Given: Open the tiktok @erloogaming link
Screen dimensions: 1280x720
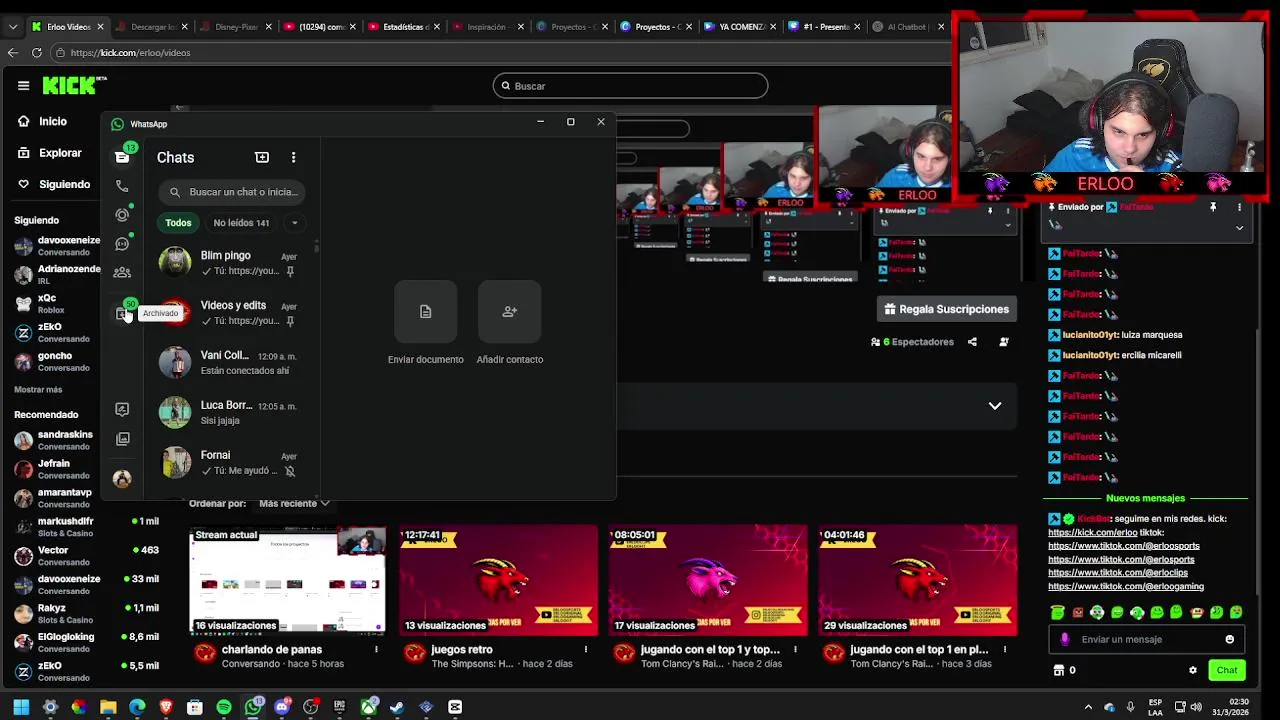Looking at the screenshot, I should (x=1126, y=587).
